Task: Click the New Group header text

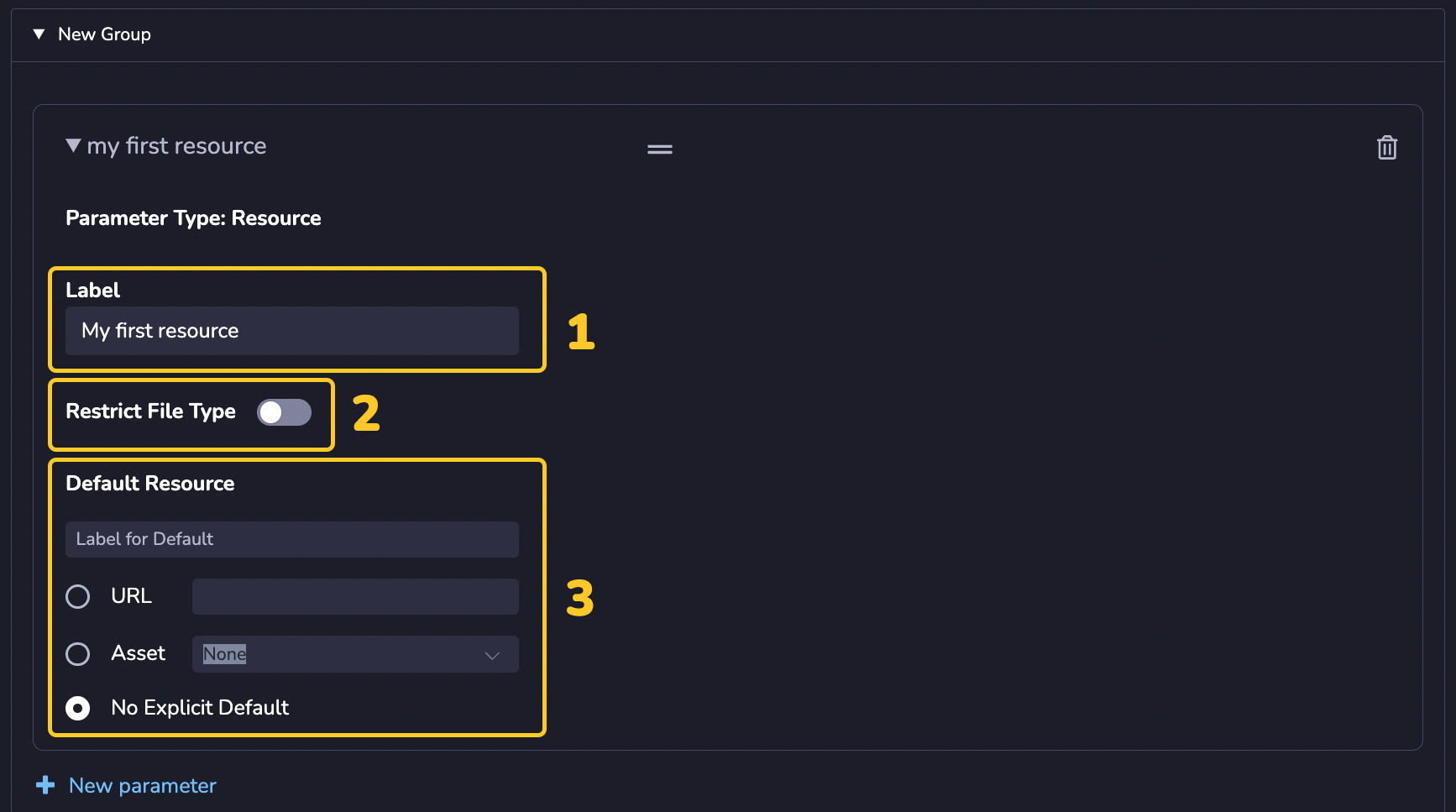Action: click(x=104, y=34)
